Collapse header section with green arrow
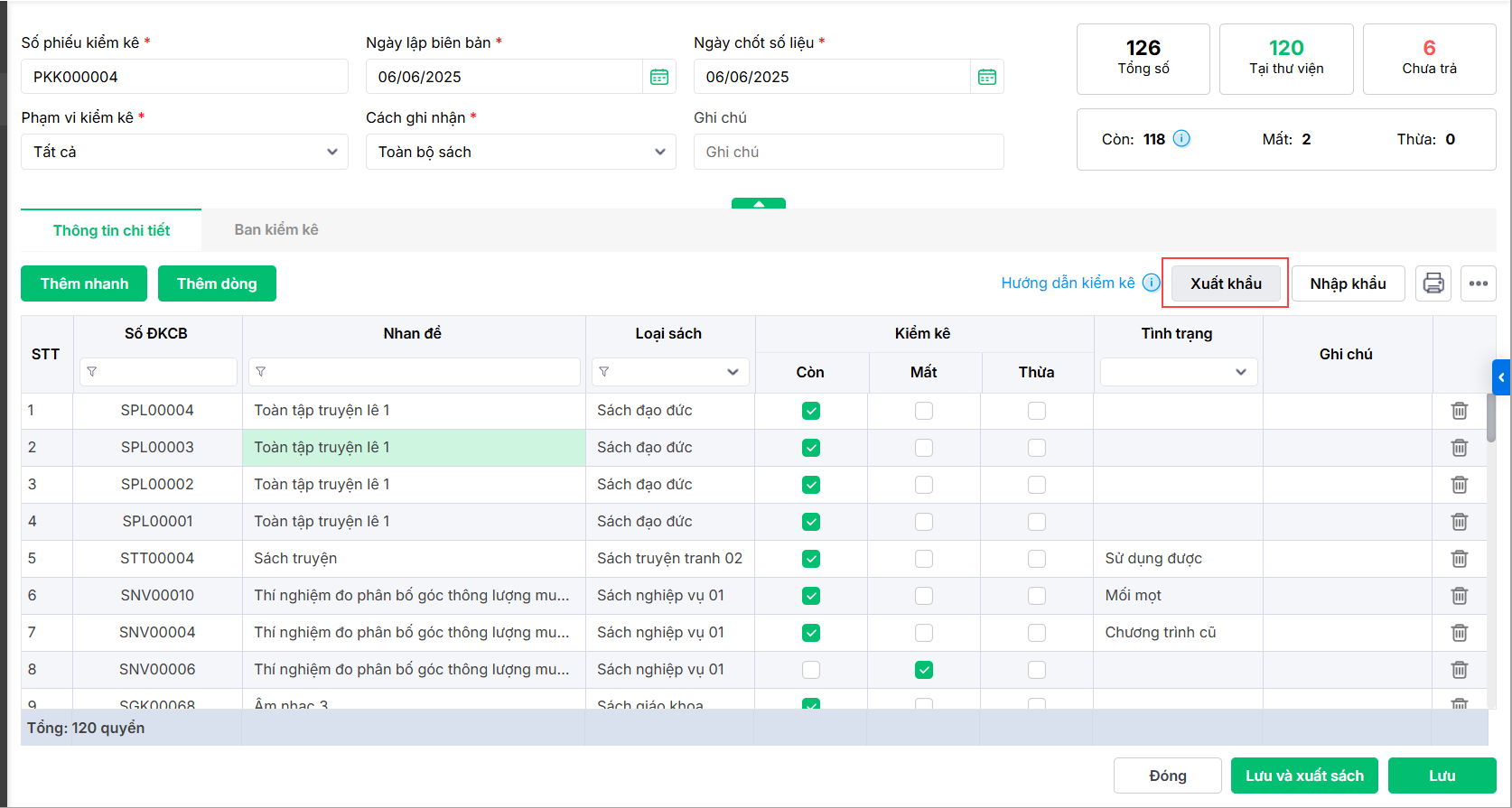Screen dimensions: 1512x808 (x=759, y=204)
